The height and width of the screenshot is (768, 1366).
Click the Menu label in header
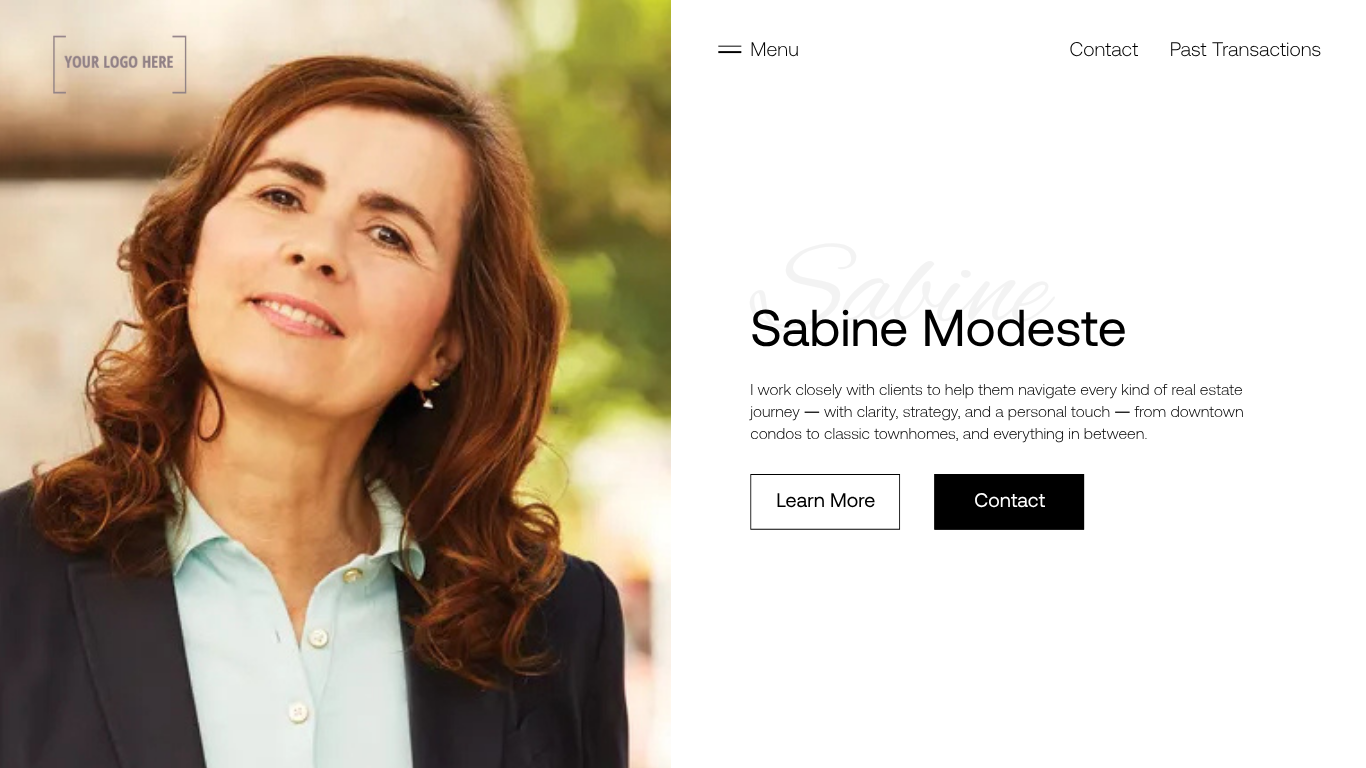(774, 49)
